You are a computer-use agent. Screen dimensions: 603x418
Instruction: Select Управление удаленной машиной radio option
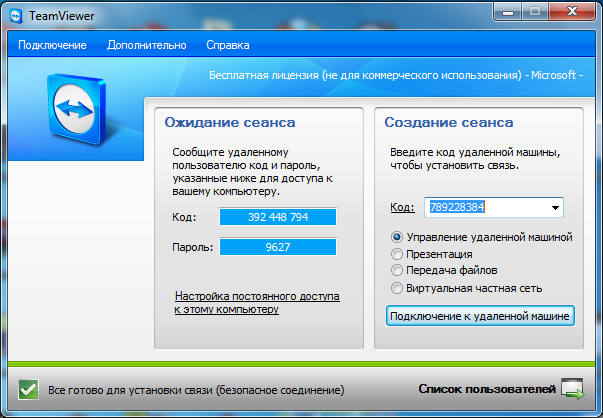click(x=397, y=238)
